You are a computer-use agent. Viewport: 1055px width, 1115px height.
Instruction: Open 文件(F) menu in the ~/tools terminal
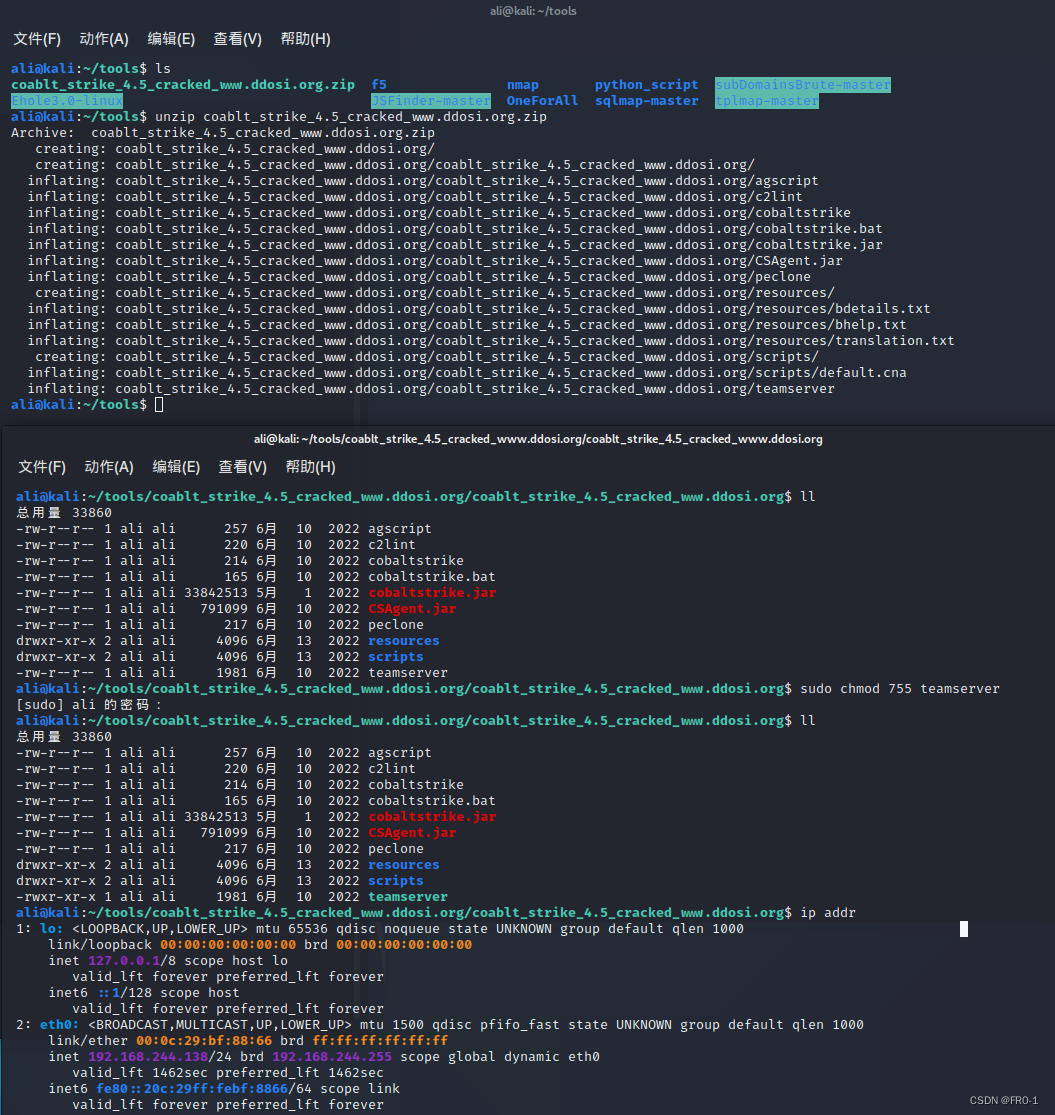pyautogui.click(x=37, y=39)
